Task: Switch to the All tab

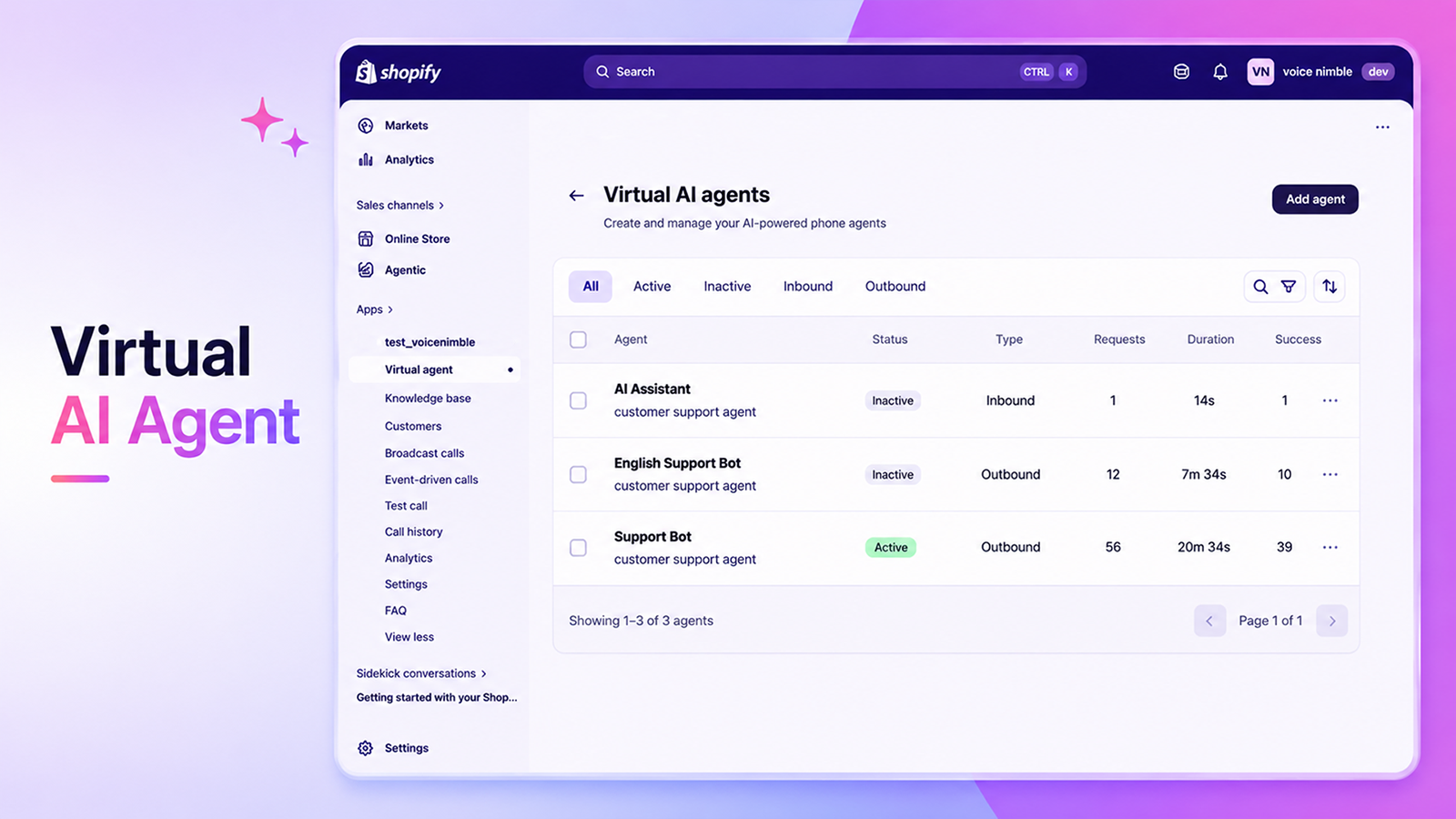Action: 591,287
